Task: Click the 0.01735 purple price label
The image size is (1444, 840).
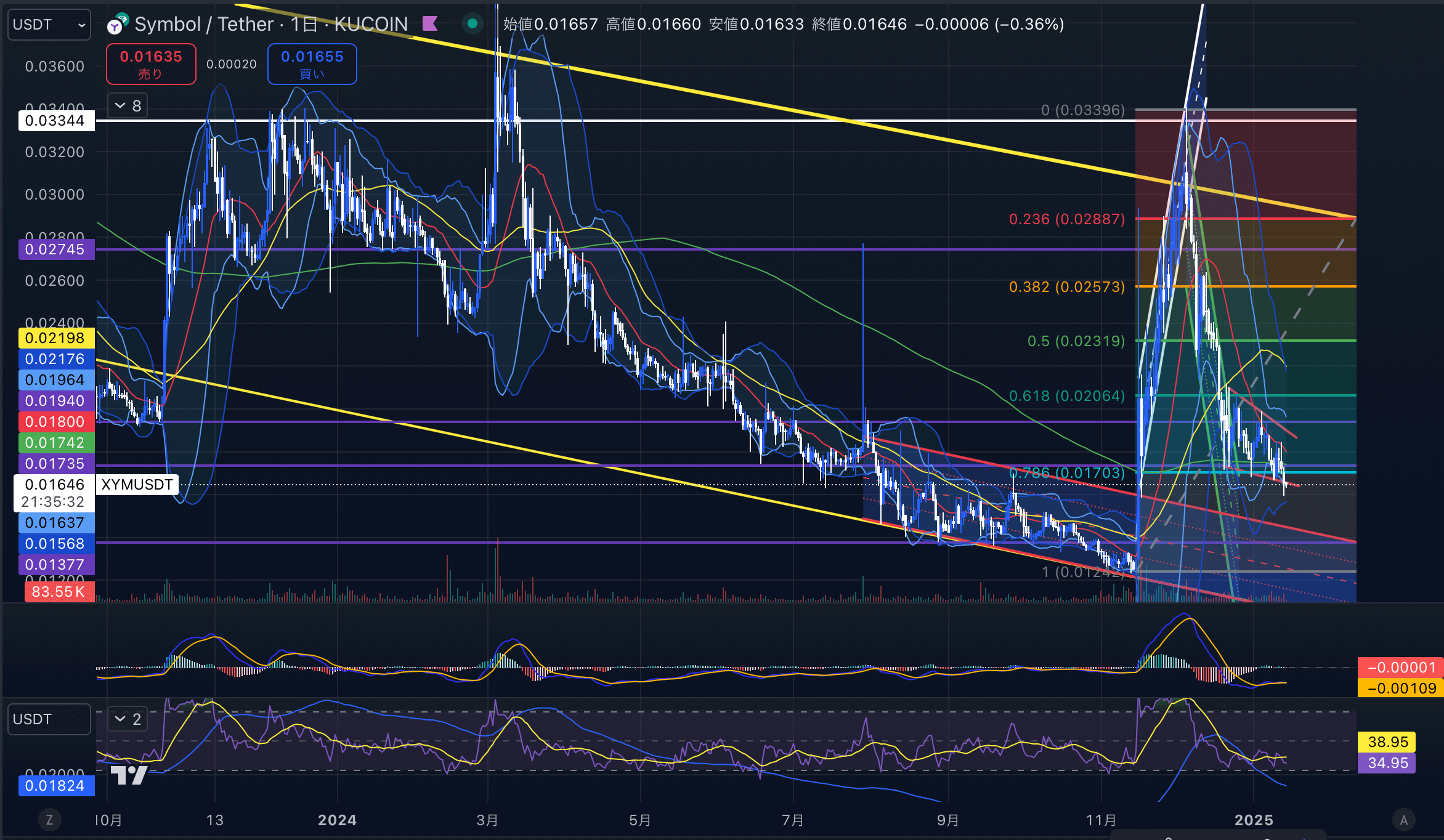Action: (x=57, y=464)
